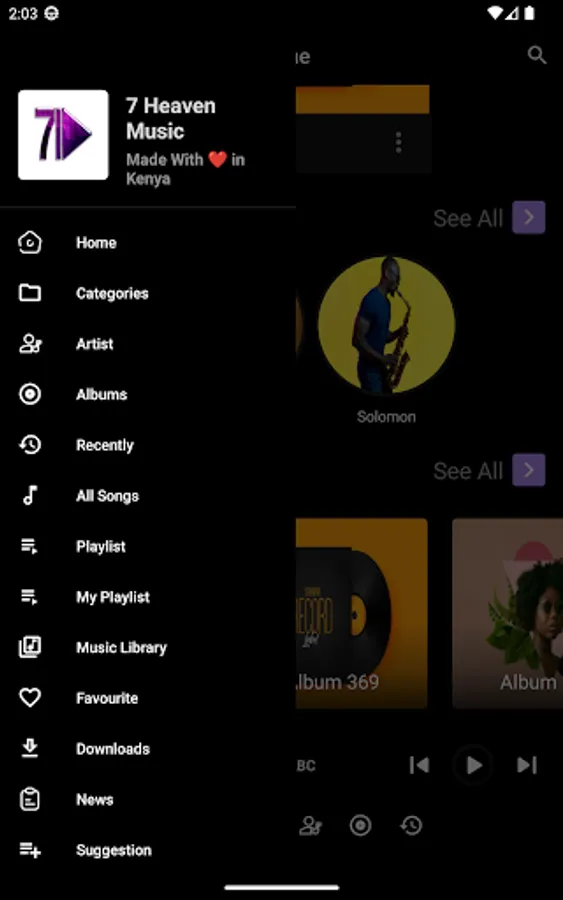Tap the yellow banner card at top
Image resolution: width=563 pixels, height=900 pixels.
coord(363,129)
